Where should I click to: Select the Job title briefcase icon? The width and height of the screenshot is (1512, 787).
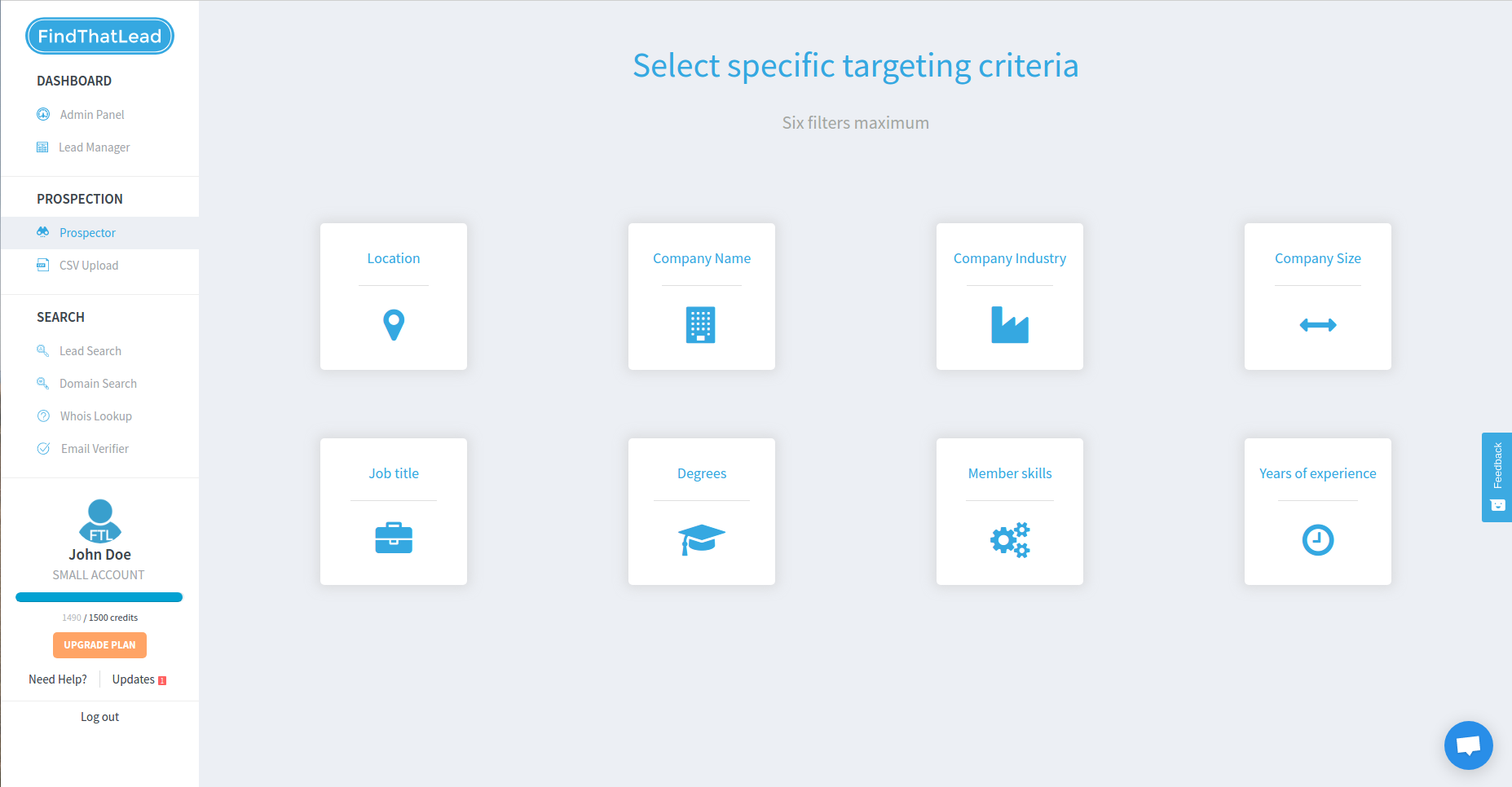[x=394, y=539]
